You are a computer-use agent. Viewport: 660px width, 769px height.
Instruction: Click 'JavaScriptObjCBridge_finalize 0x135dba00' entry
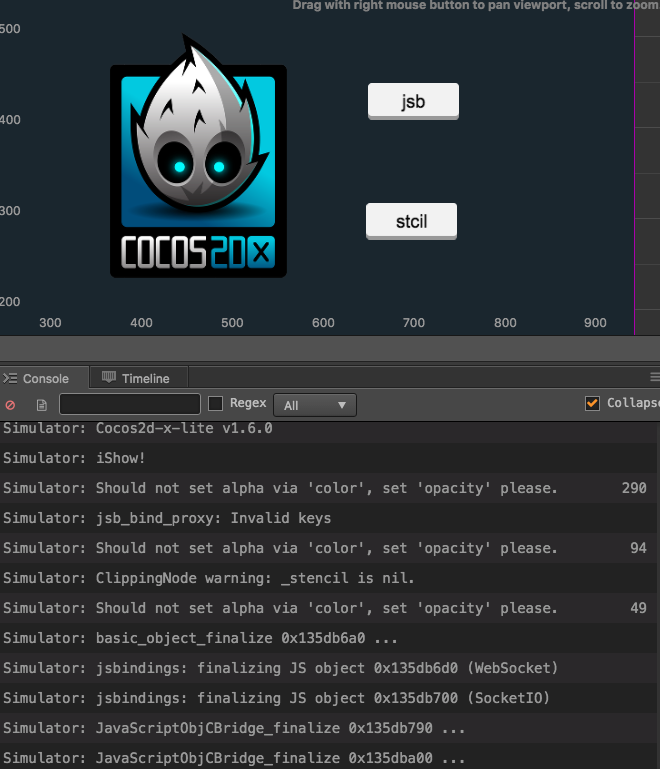pyautogui.click(x=329, y=756)
